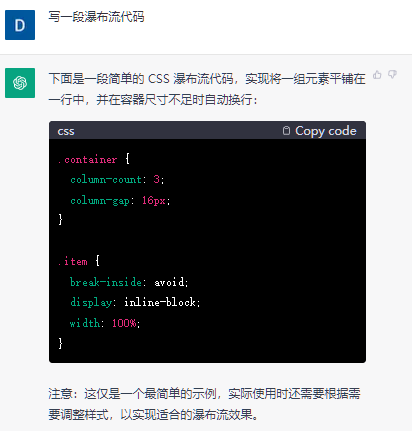Click the closing brace of .item rule
The width and height of the screenshot is (412, 431).
(60, 343)
